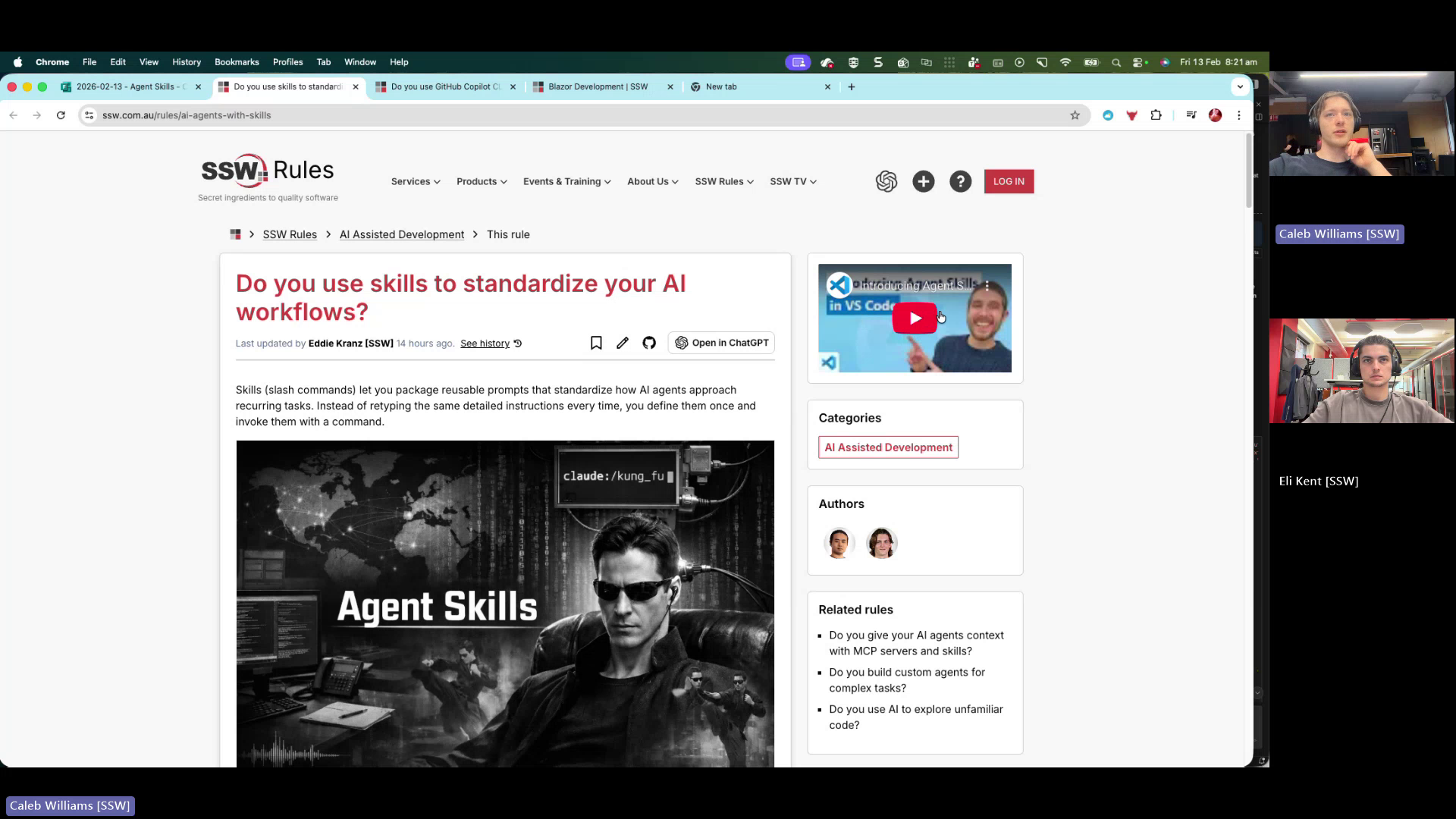
Task: Open the help question mark icon
Action: pyautogui.click(x=961, y=181)
